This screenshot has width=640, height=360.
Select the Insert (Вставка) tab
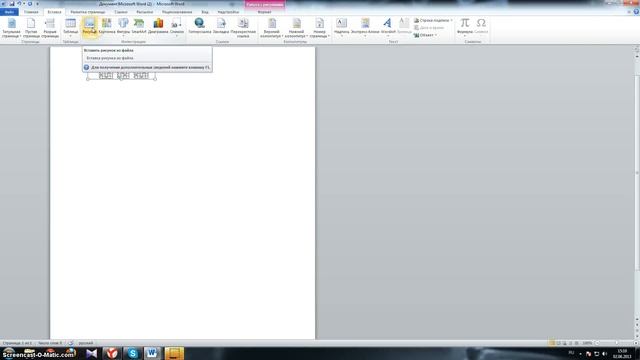(x=54, y=12)
